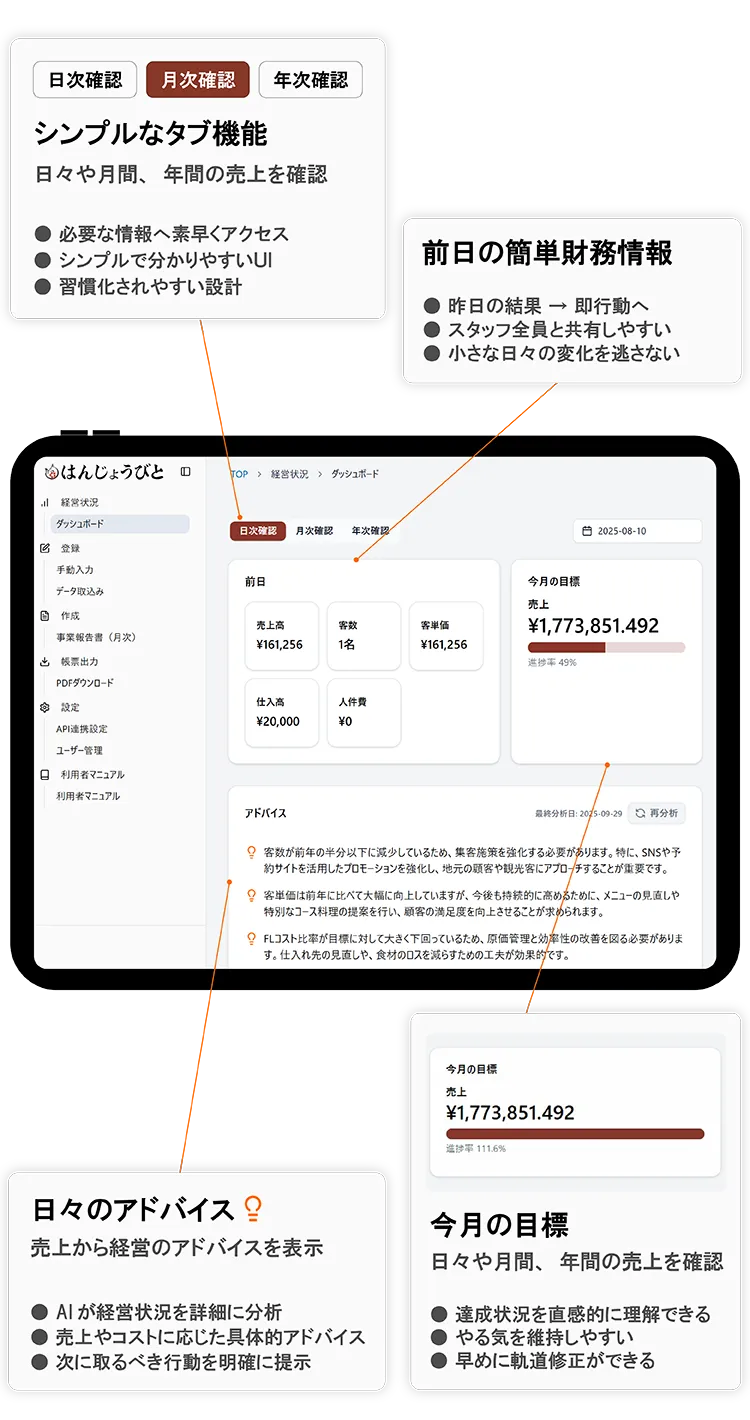The width and height of the screenshot is (750, 1420).
Task: Click the ダッシュボード breadcrumb
Action: click(356, 474)
